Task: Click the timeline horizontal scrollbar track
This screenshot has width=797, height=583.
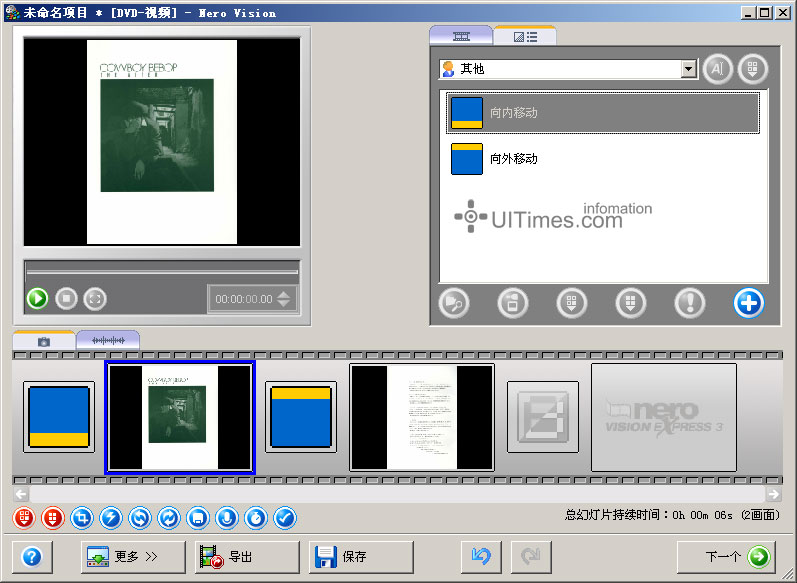Action: [397, 494]
